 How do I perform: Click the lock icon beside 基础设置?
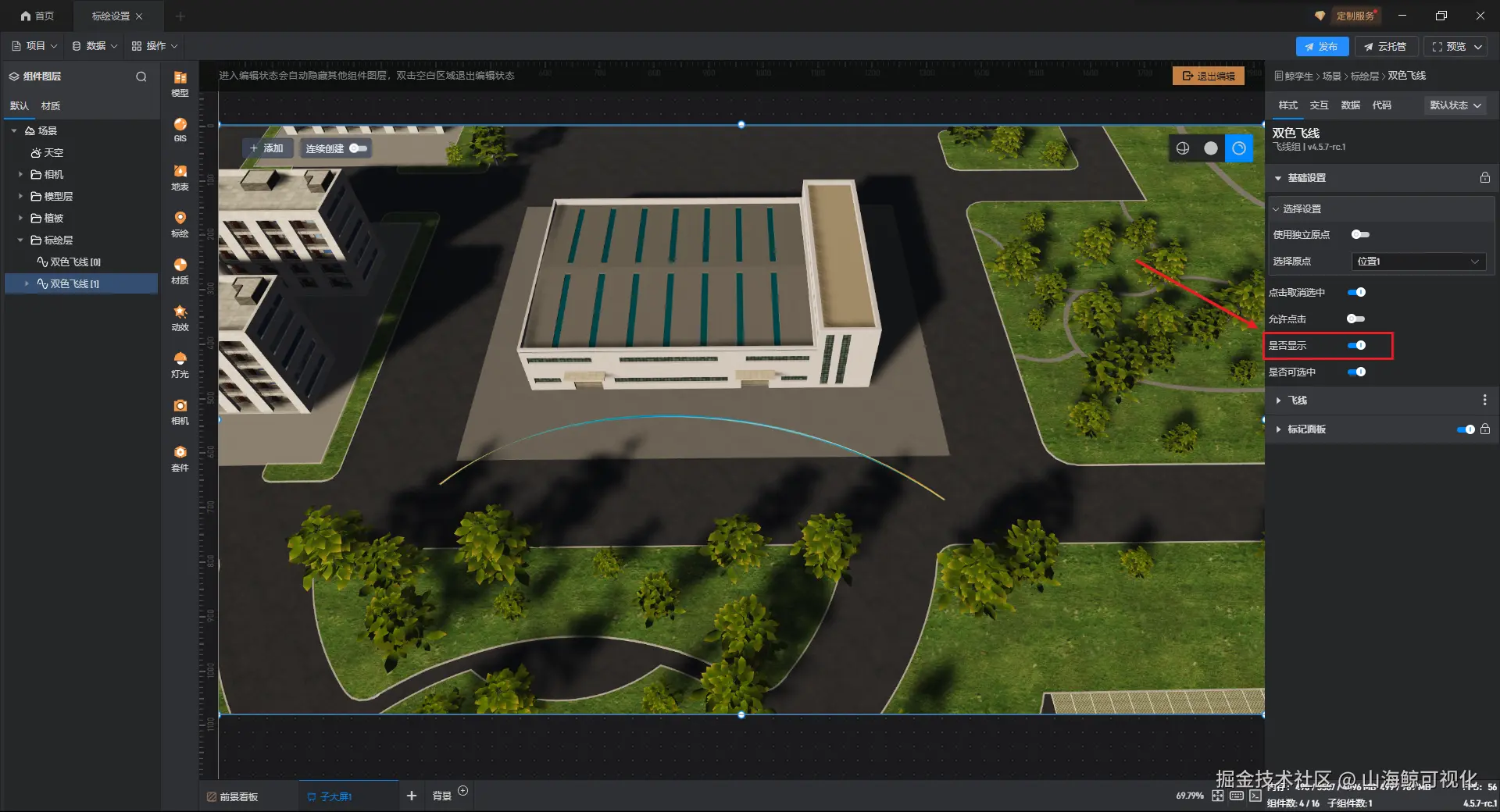click(x=1484, y=178)
